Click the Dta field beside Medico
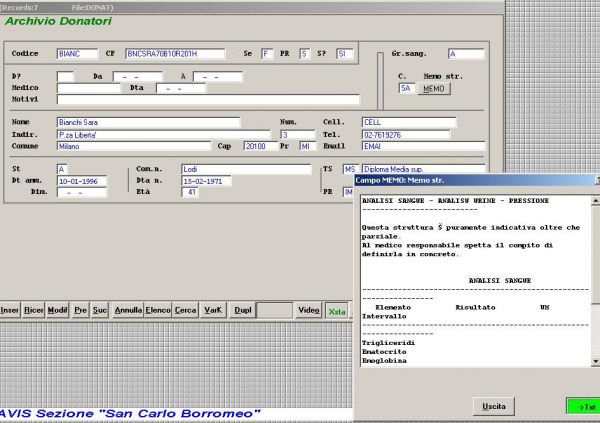The width and height of the screenshot is (600, 423). [181, 88]
